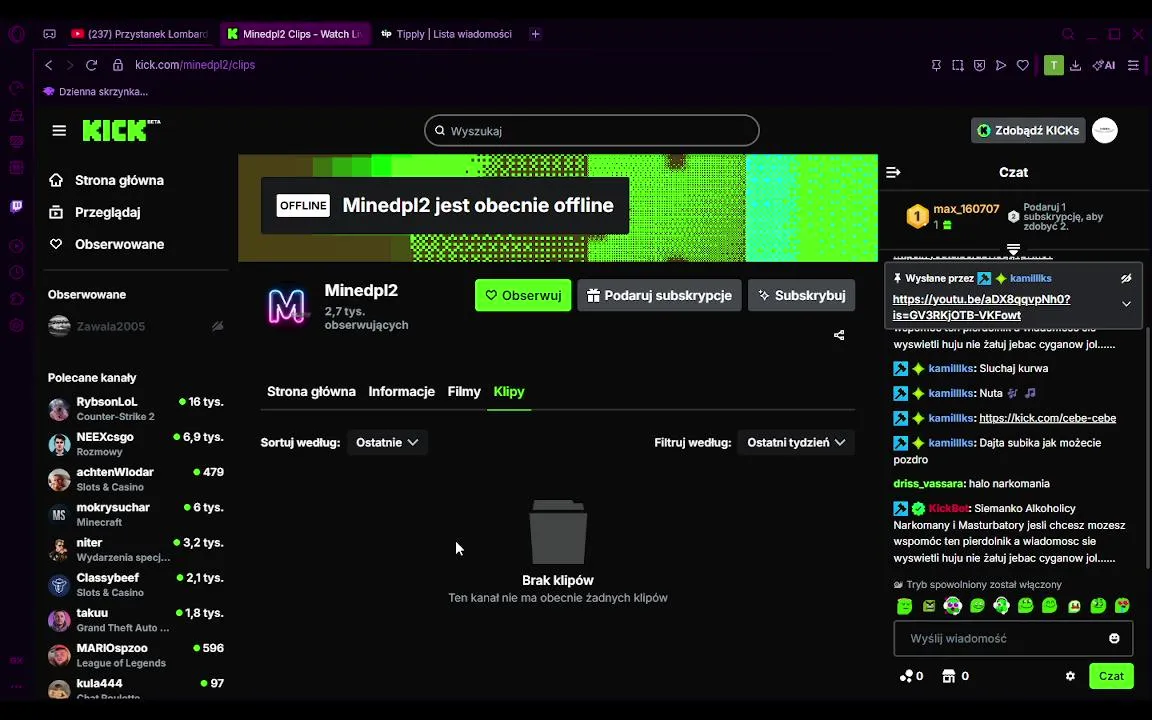
Task: Select the Klipy tab
Action: click(509, 392)
